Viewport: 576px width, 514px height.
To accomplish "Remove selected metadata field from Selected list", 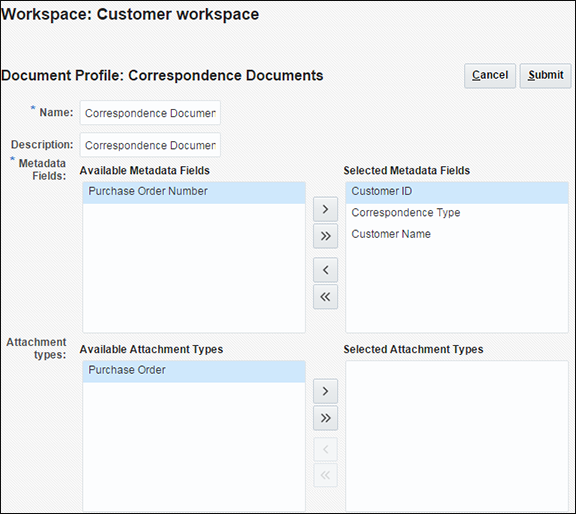I will coord(325,270).
